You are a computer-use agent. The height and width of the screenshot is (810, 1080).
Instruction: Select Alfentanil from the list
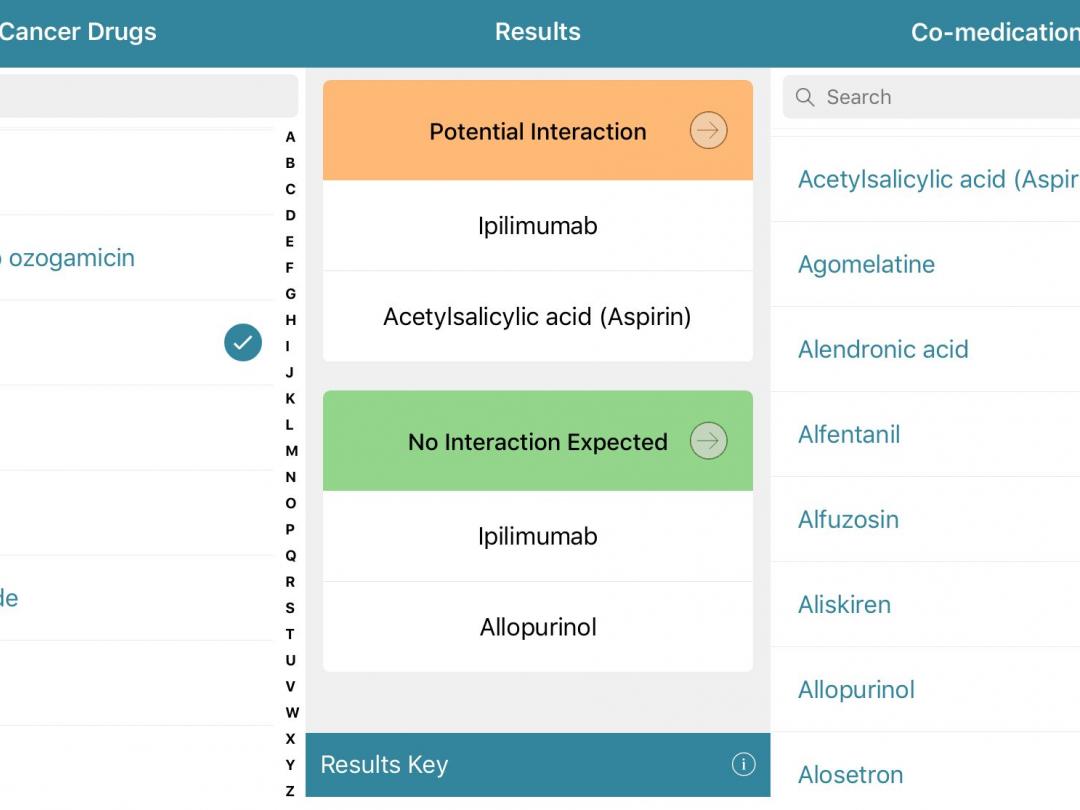click(849, 435)
